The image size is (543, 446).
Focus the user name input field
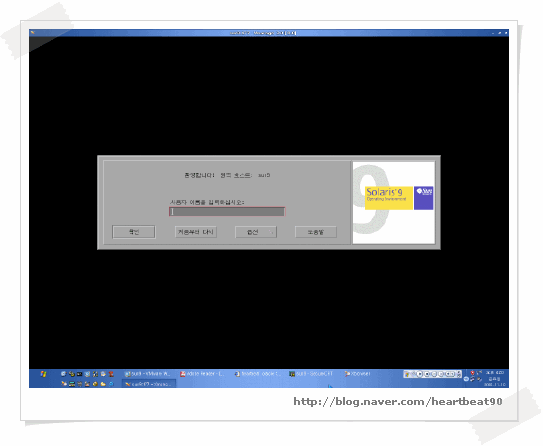(227, 212)
